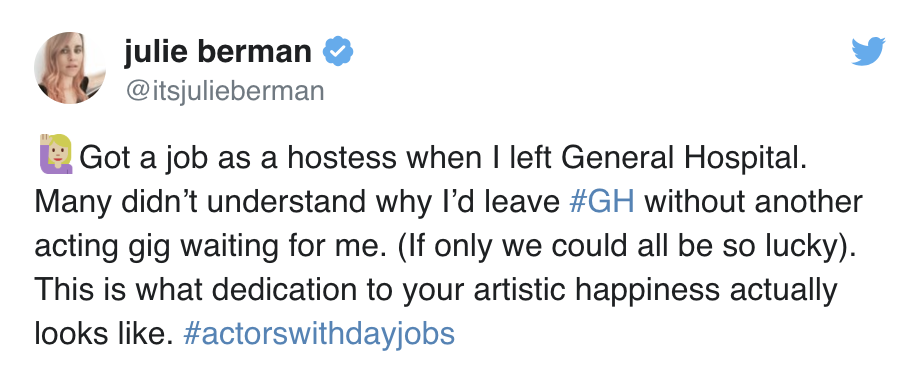920x368 pixels.
Task: Open the #GH hashtag
Action: point(602,201)
